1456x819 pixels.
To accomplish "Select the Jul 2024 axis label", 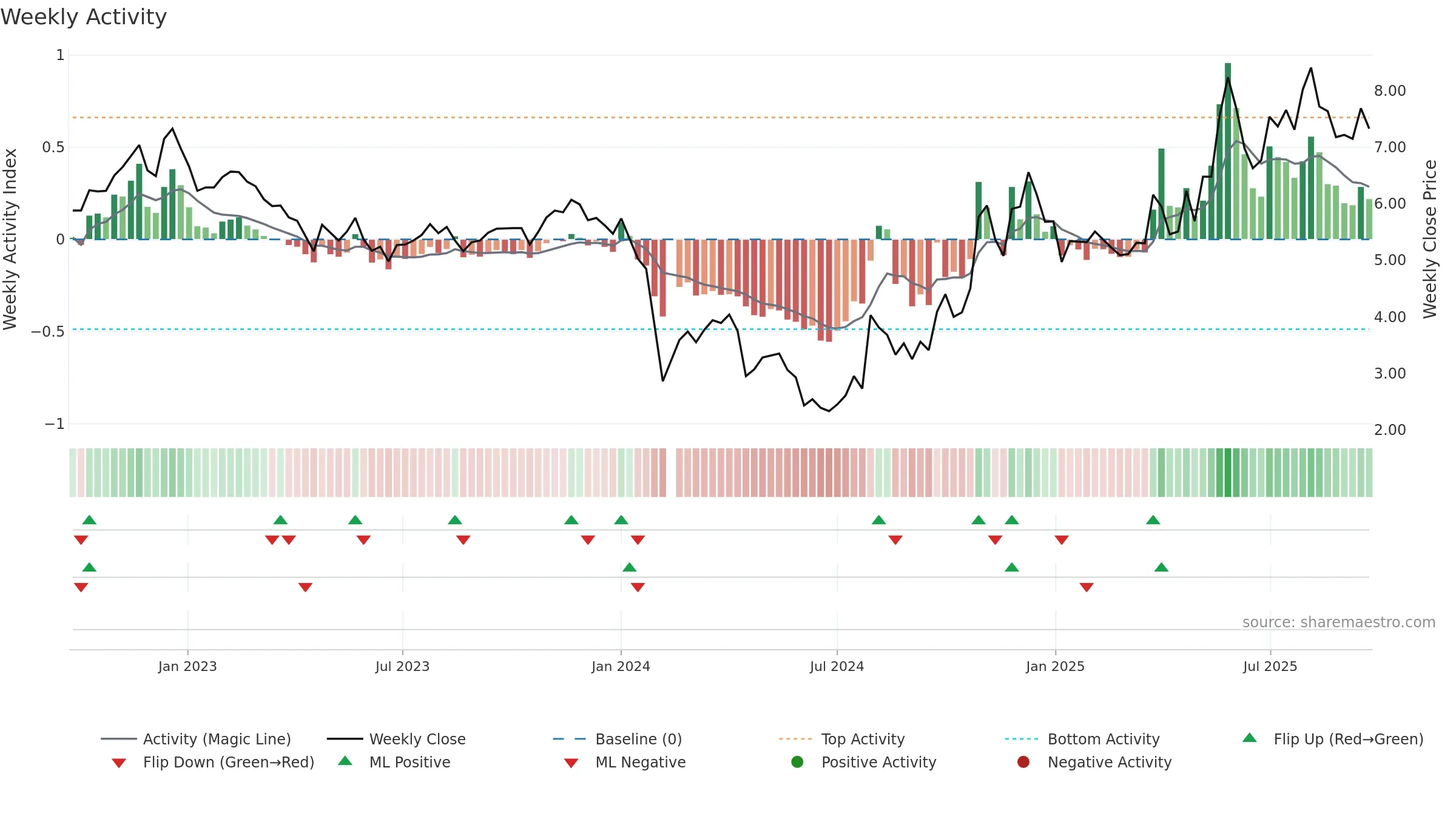I will click(837, 666).
